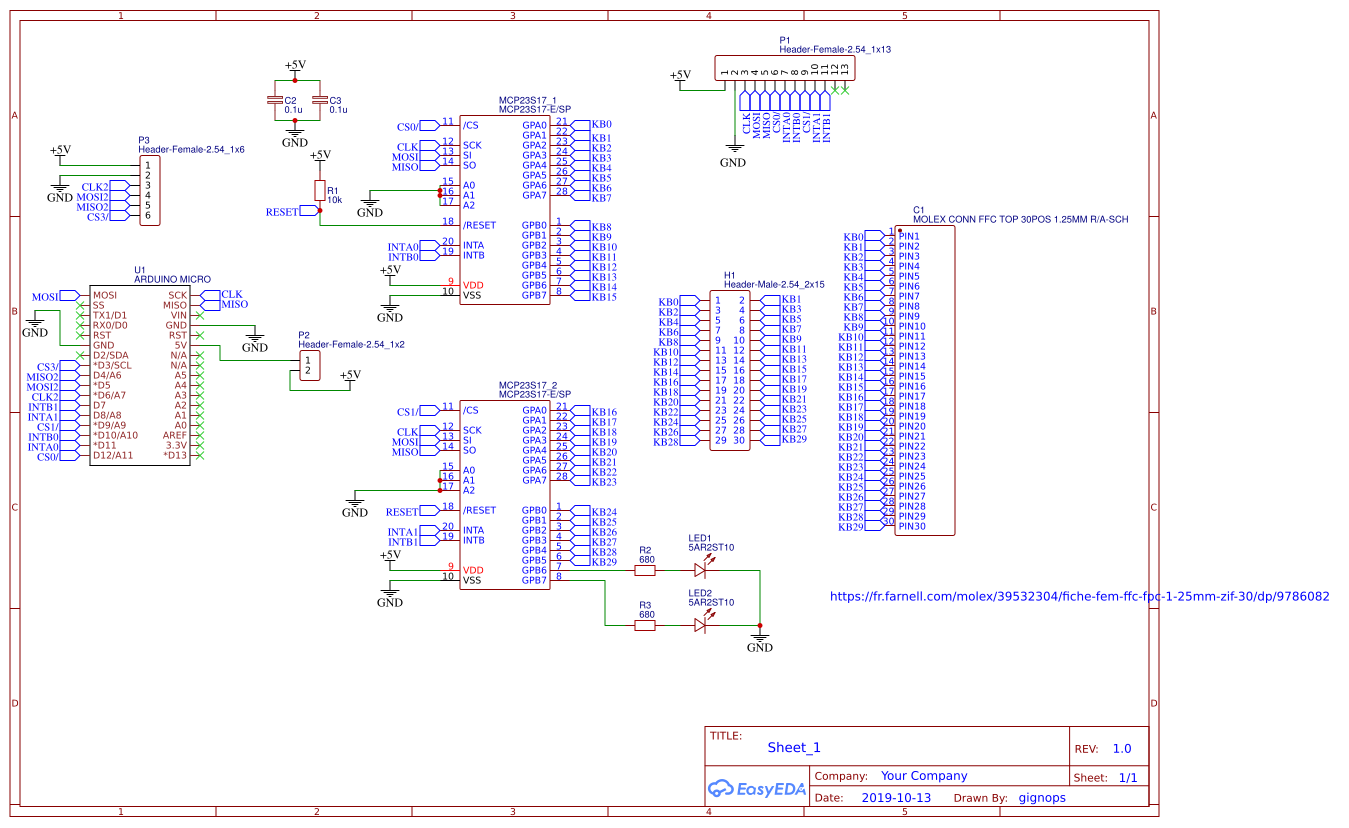Click the R1 10k resistor symbol
This screenshot has width=1349, height=828.
pyautogui.click(x=320, y=191)
